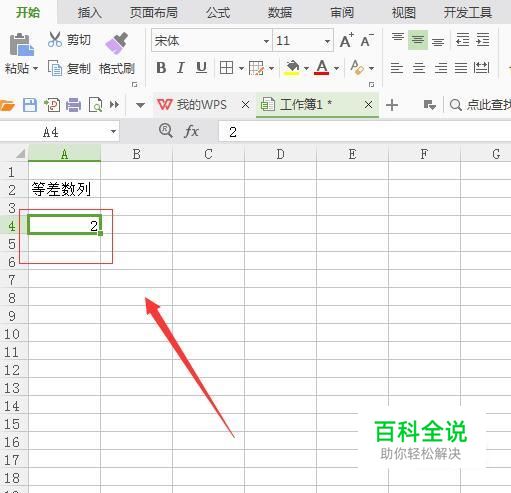Viewport: 511px width, 493px height.
Task: Open the tab list dropdown icon
Action: (429, 105)
